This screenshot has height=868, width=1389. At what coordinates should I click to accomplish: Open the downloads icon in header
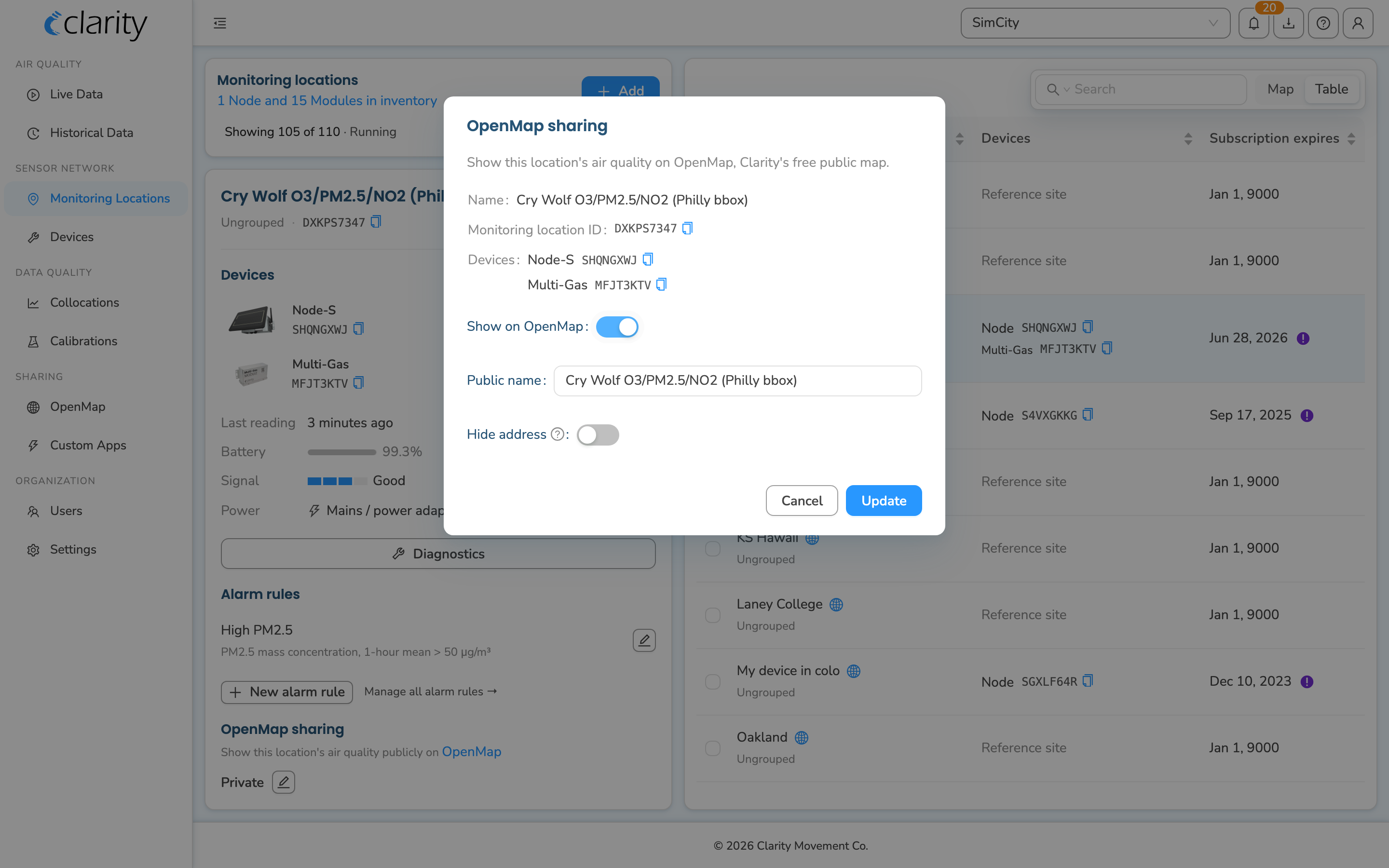pos(1289,23)
